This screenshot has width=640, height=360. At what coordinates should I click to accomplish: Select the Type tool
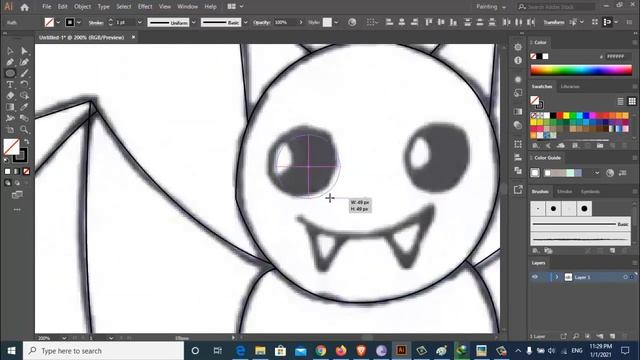coord(10,84)
